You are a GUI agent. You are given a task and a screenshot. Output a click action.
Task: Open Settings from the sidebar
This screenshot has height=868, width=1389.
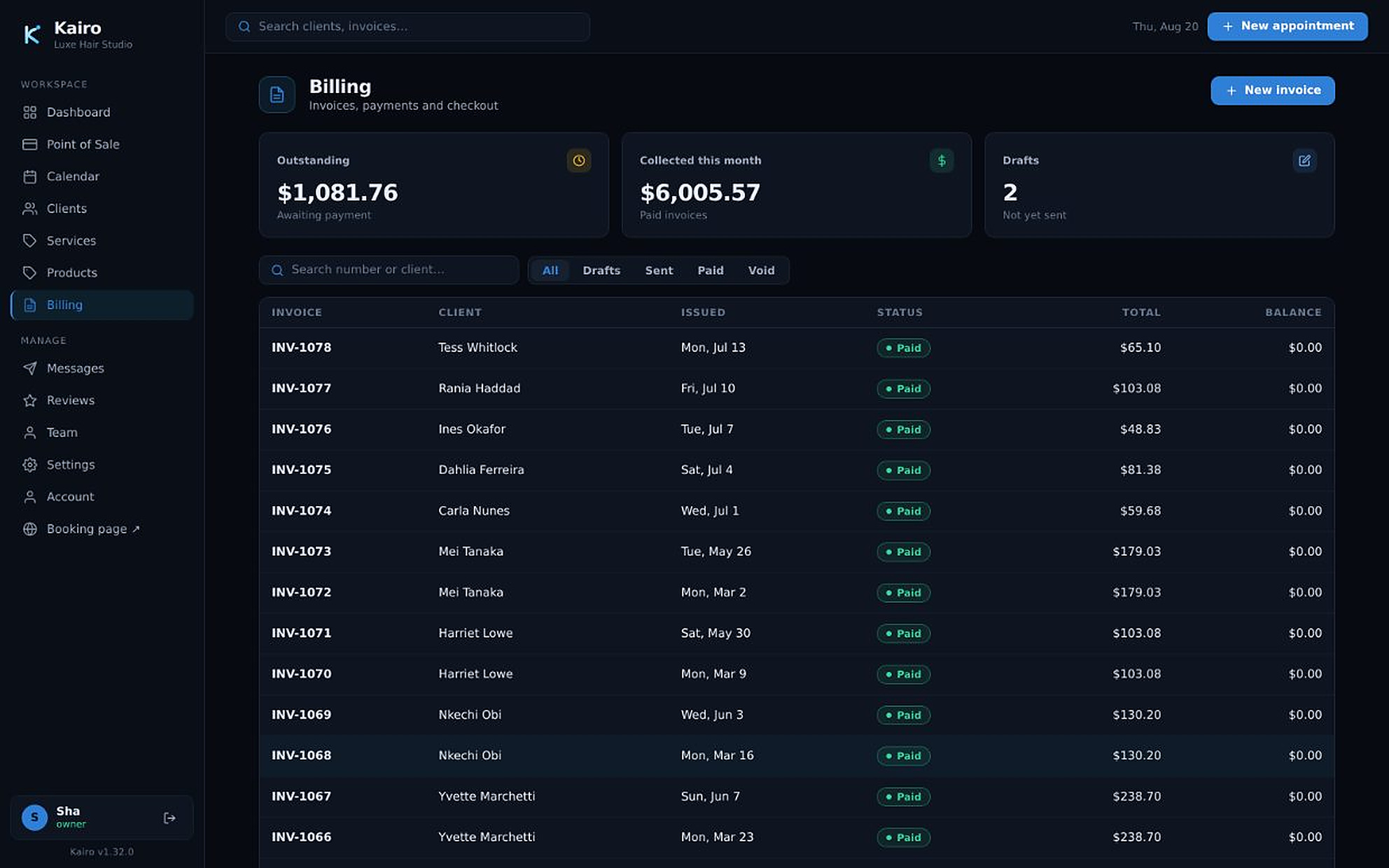102,465
